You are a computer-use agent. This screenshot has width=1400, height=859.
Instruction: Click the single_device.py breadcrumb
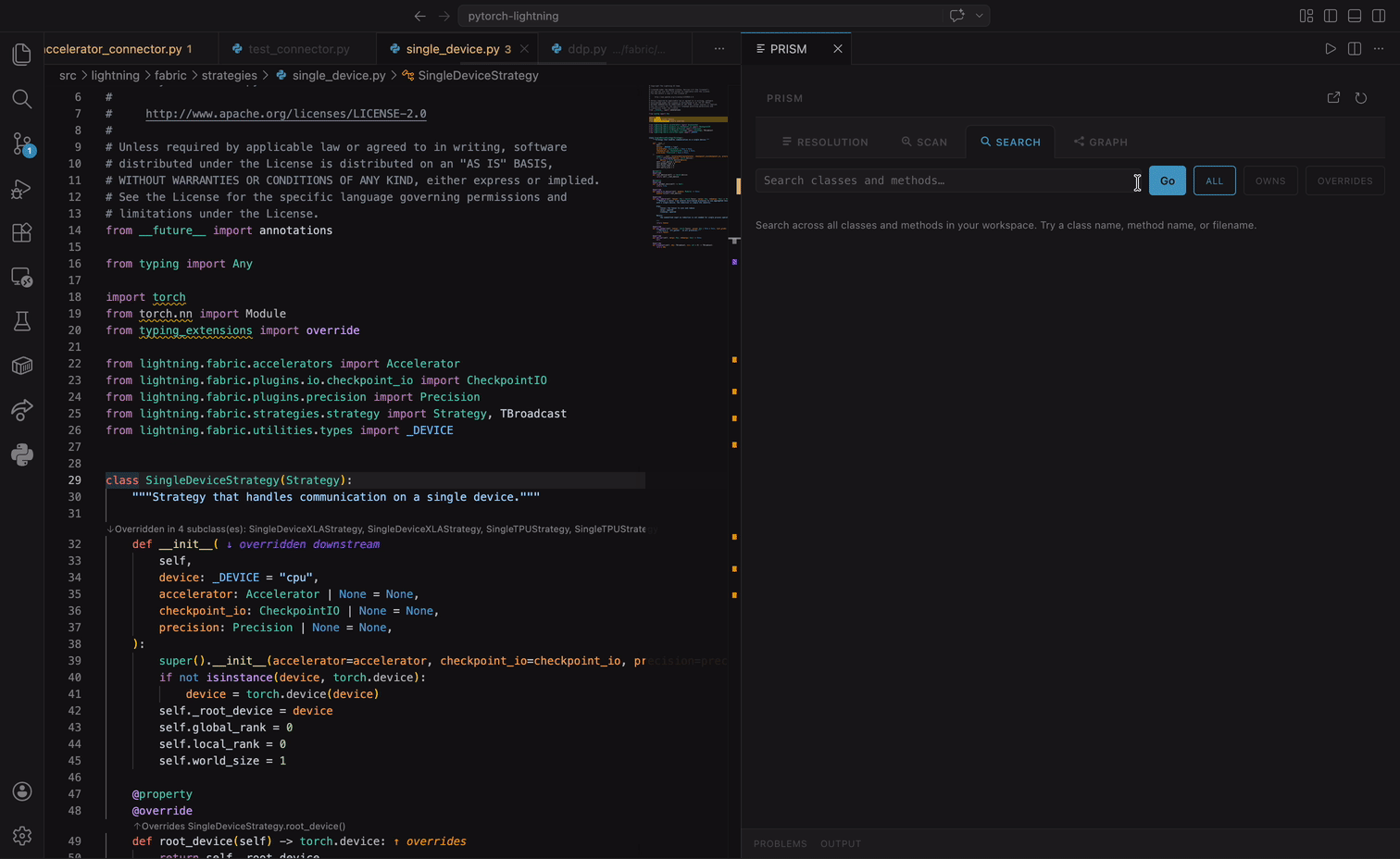coord(331,76)
